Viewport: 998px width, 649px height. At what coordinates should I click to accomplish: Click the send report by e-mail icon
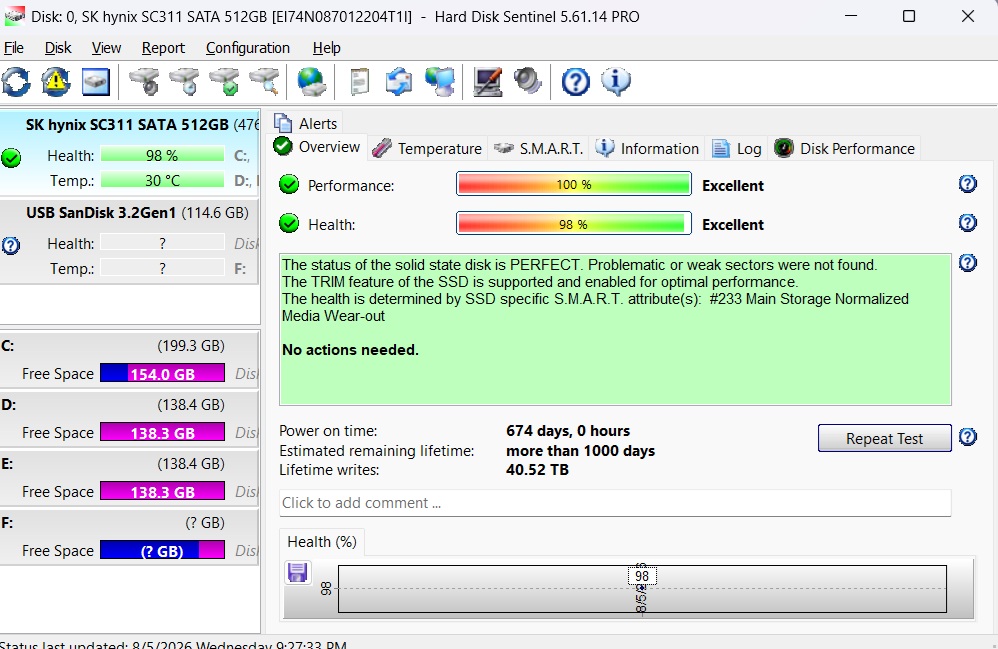pos(399,82)
